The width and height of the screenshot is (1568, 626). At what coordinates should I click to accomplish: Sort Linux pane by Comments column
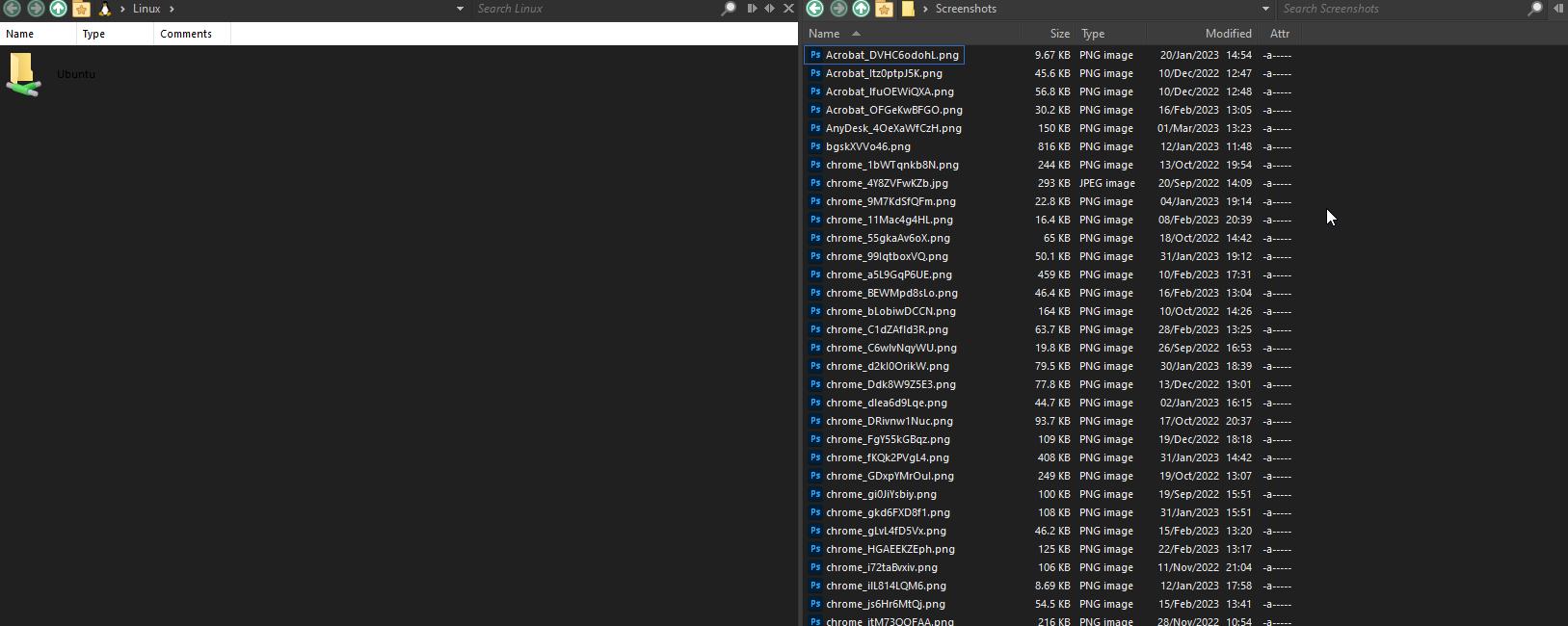coord(192,34)
